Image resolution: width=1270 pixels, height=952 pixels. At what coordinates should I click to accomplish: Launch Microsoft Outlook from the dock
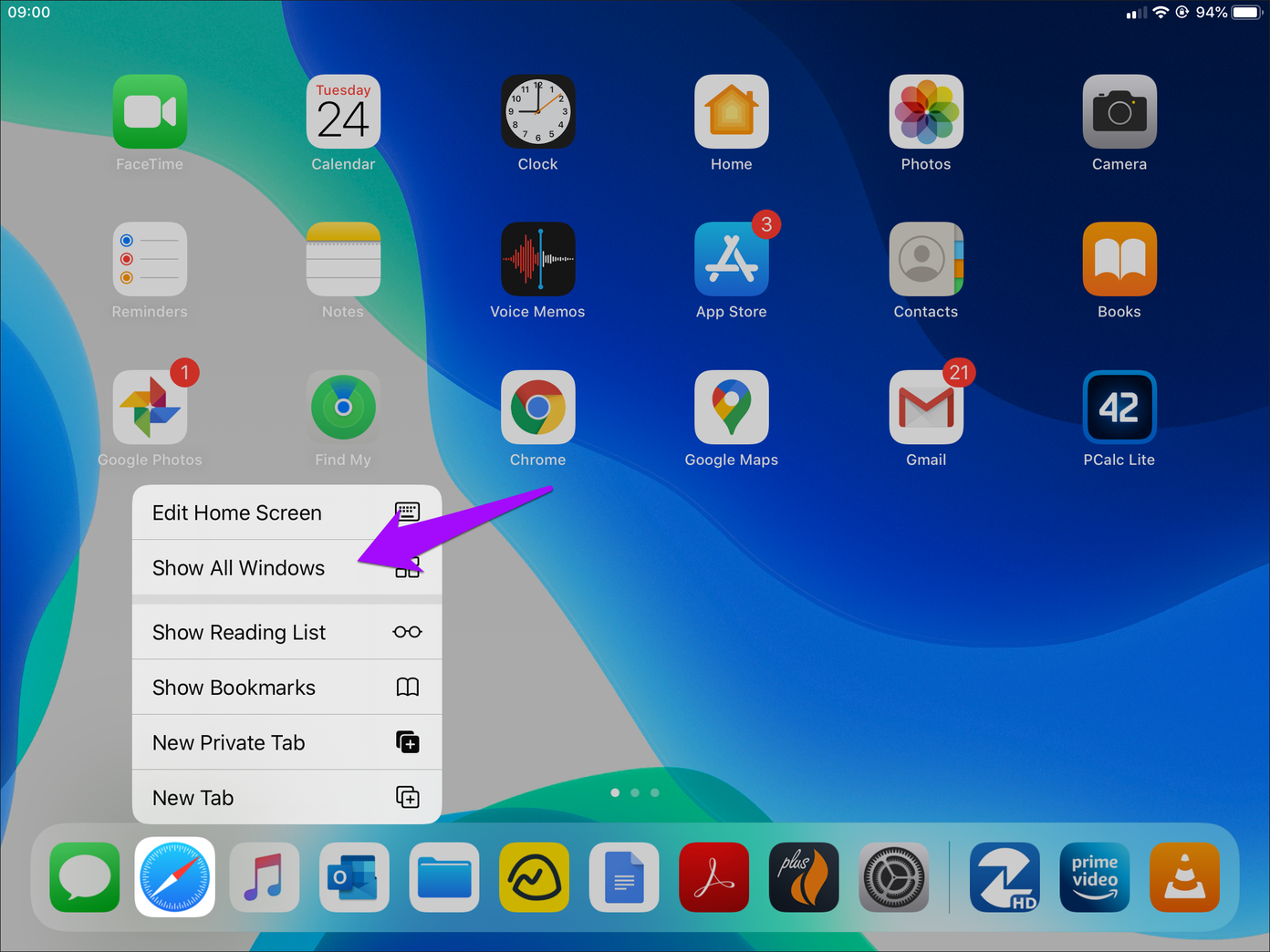(x=354, y=877)
